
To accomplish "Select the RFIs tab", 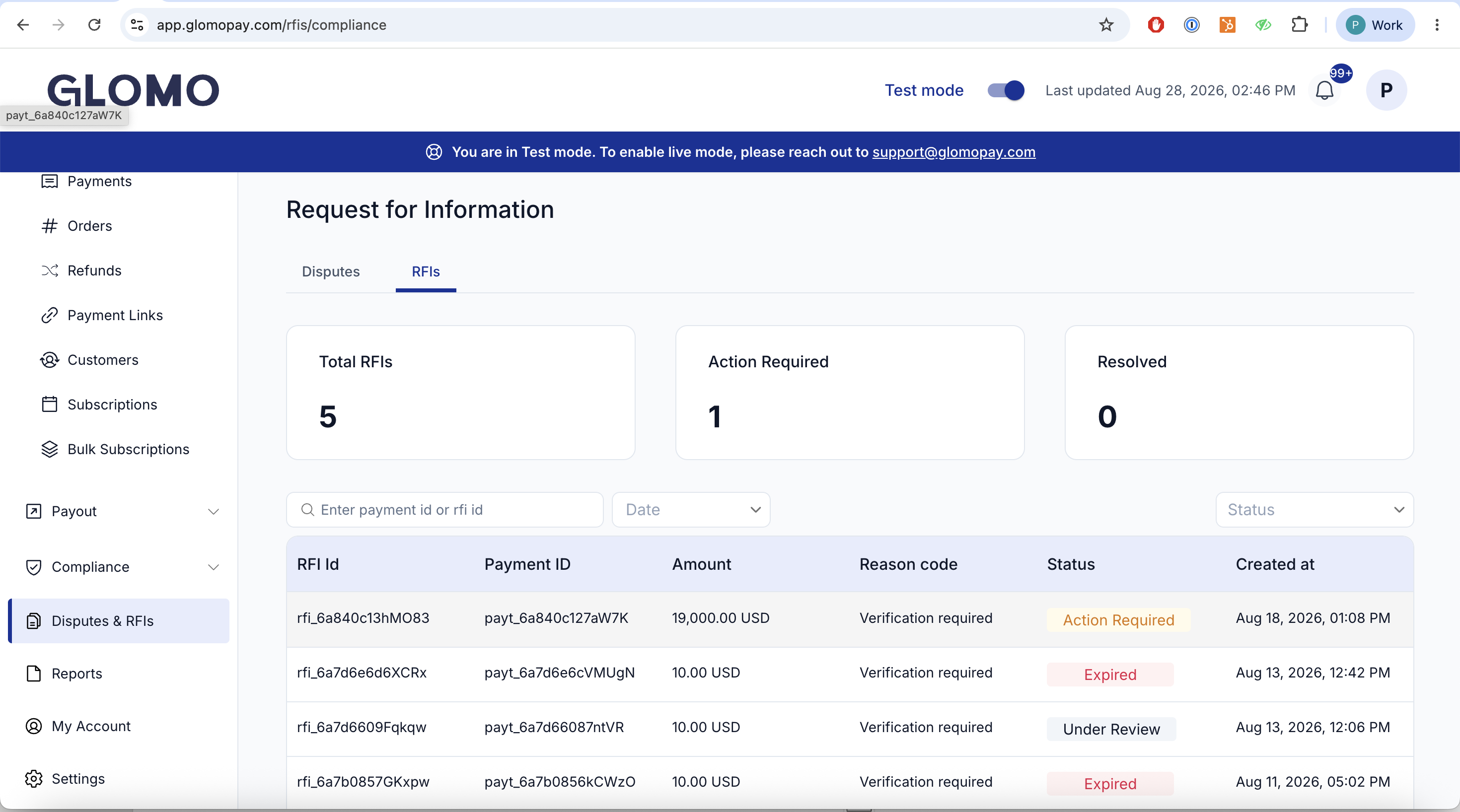I will tap(426, 272).
